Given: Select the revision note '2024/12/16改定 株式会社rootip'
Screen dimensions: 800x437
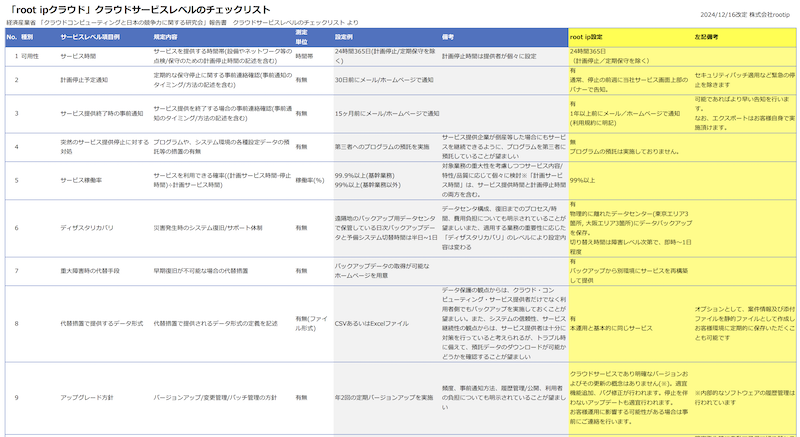Looking at the screenshot, I should click(745, 15).
